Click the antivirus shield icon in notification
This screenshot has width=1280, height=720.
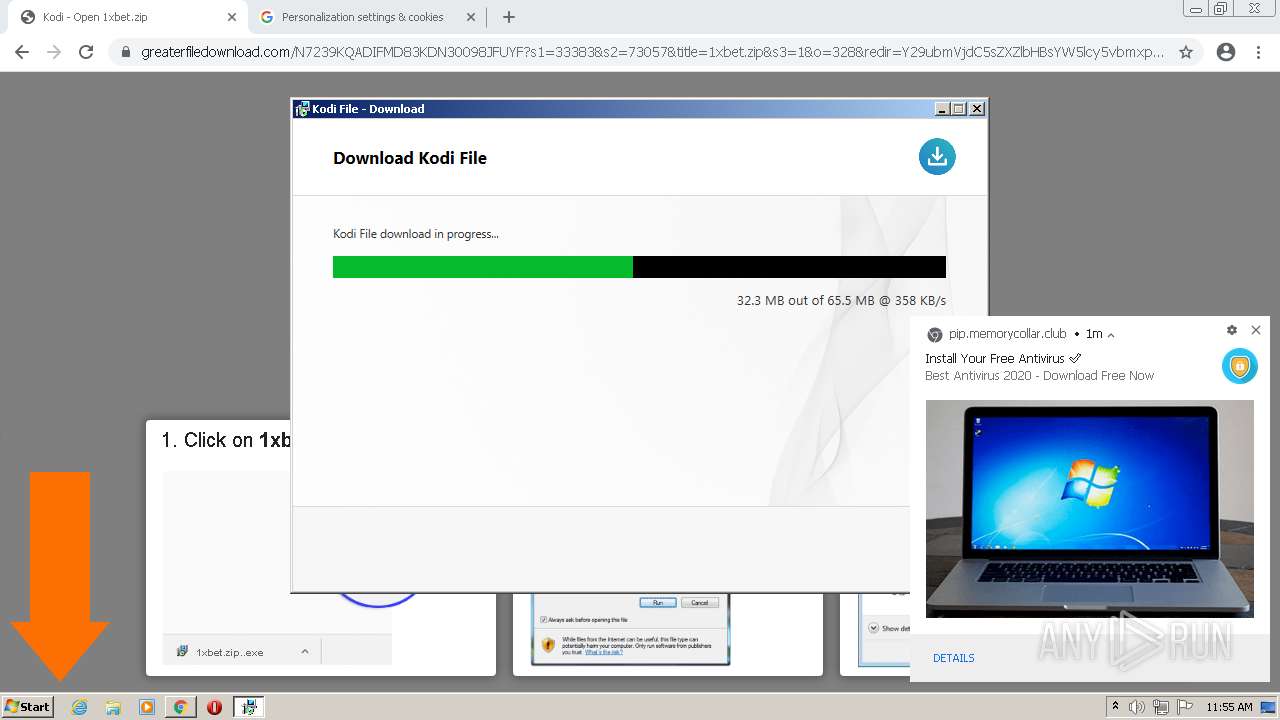pos(1239,366)
